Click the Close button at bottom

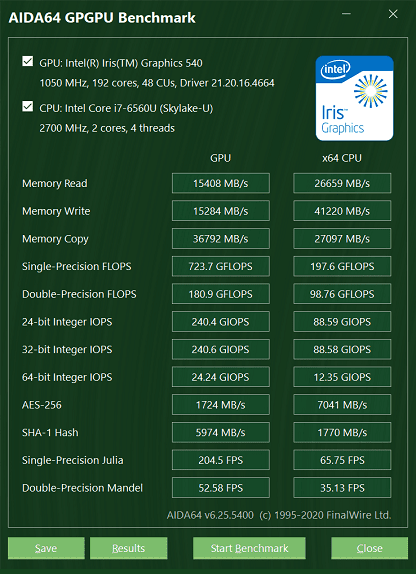369,548
